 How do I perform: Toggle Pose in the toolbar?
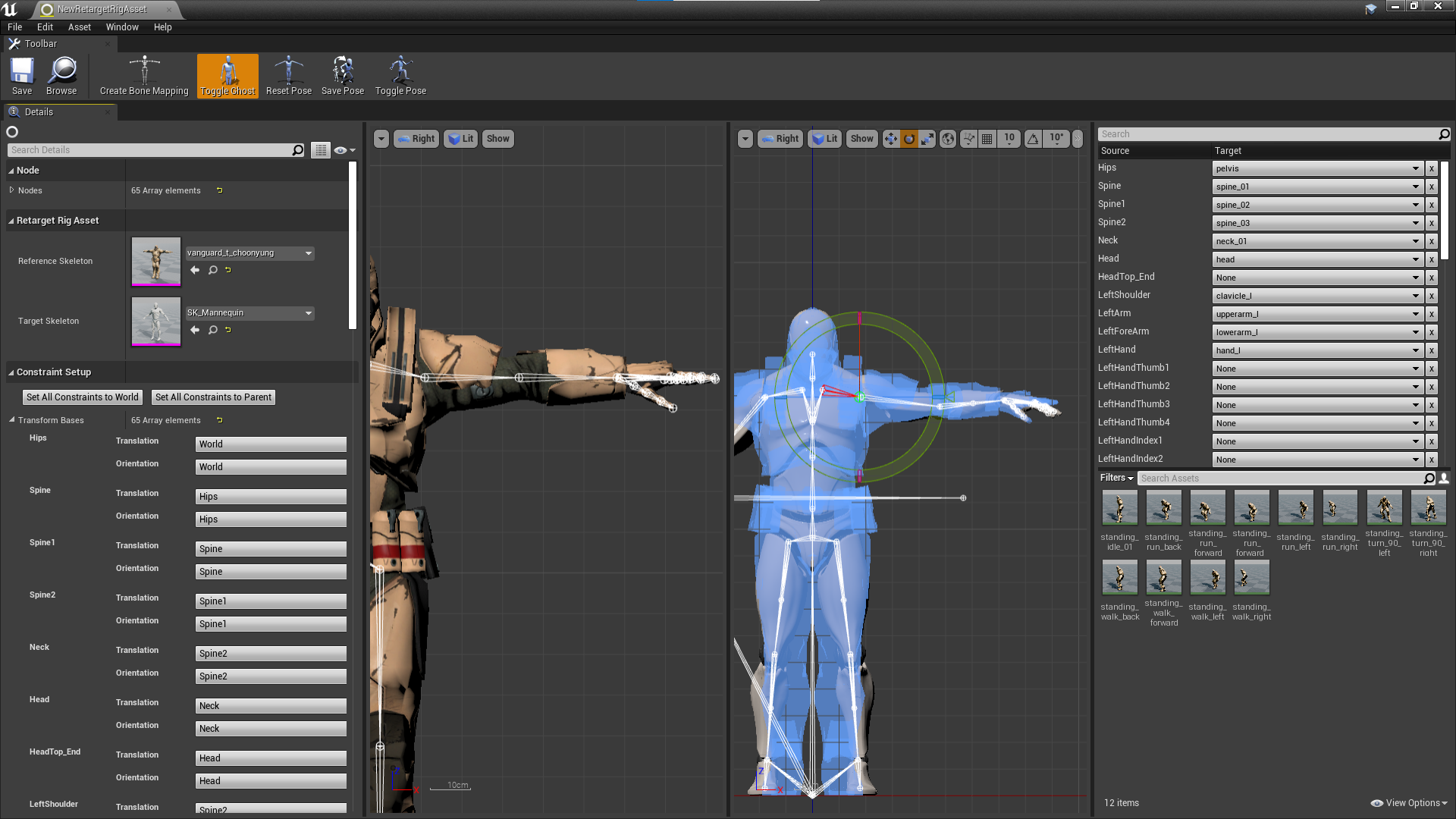pyautogui.click(x=400, y=75)
